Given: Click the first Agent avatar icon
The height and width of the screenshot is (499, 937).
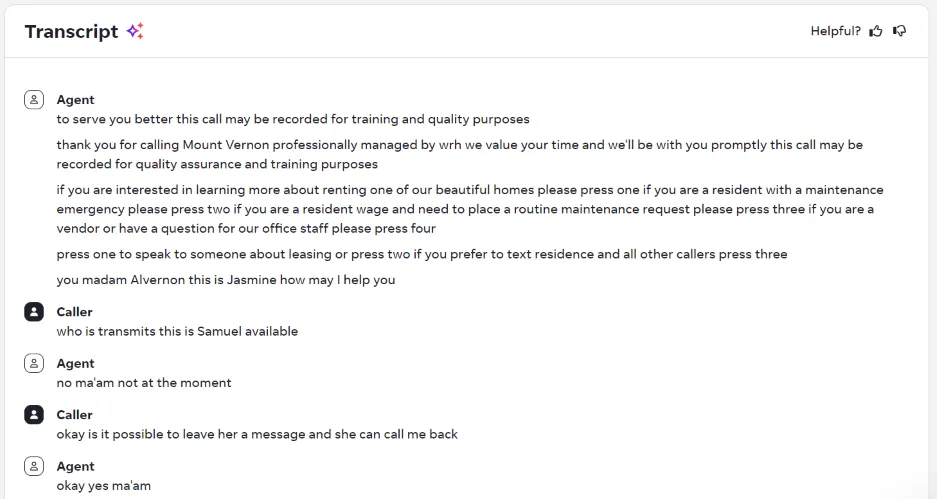Looking at the screenshot, I should pyautogui.click(x=34, y=100).
